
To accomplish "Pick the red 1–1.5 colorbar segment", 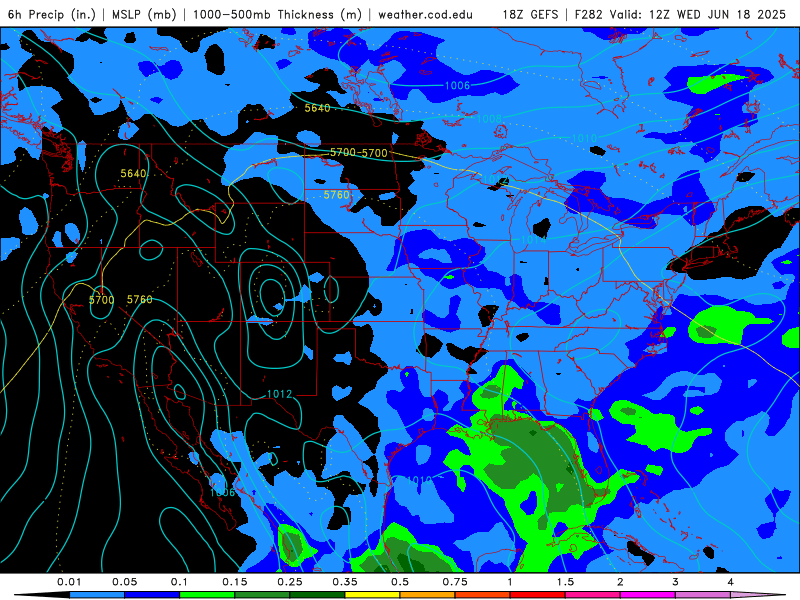I will [538, 595].
